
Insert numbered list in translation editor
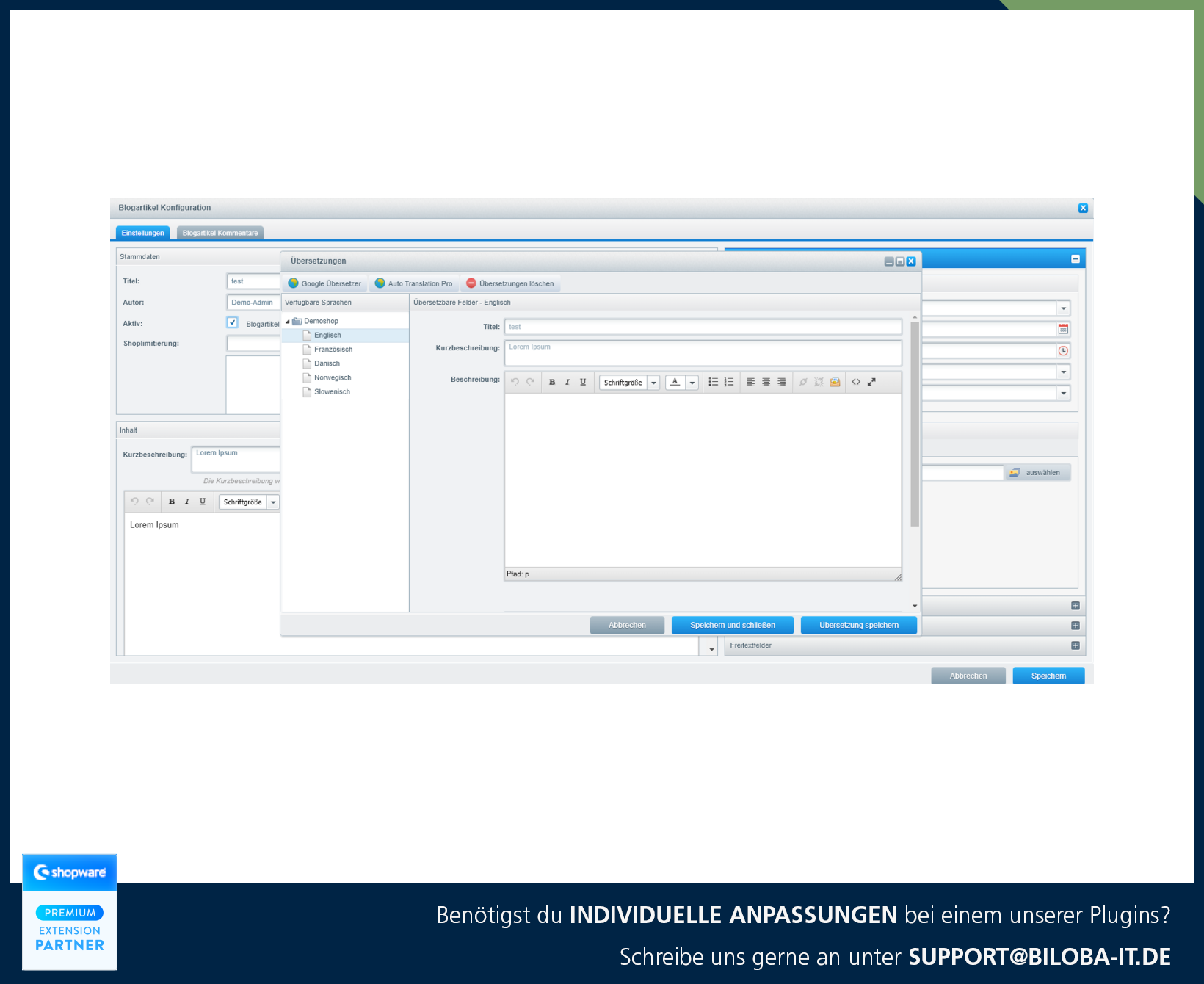coord(728,382)
